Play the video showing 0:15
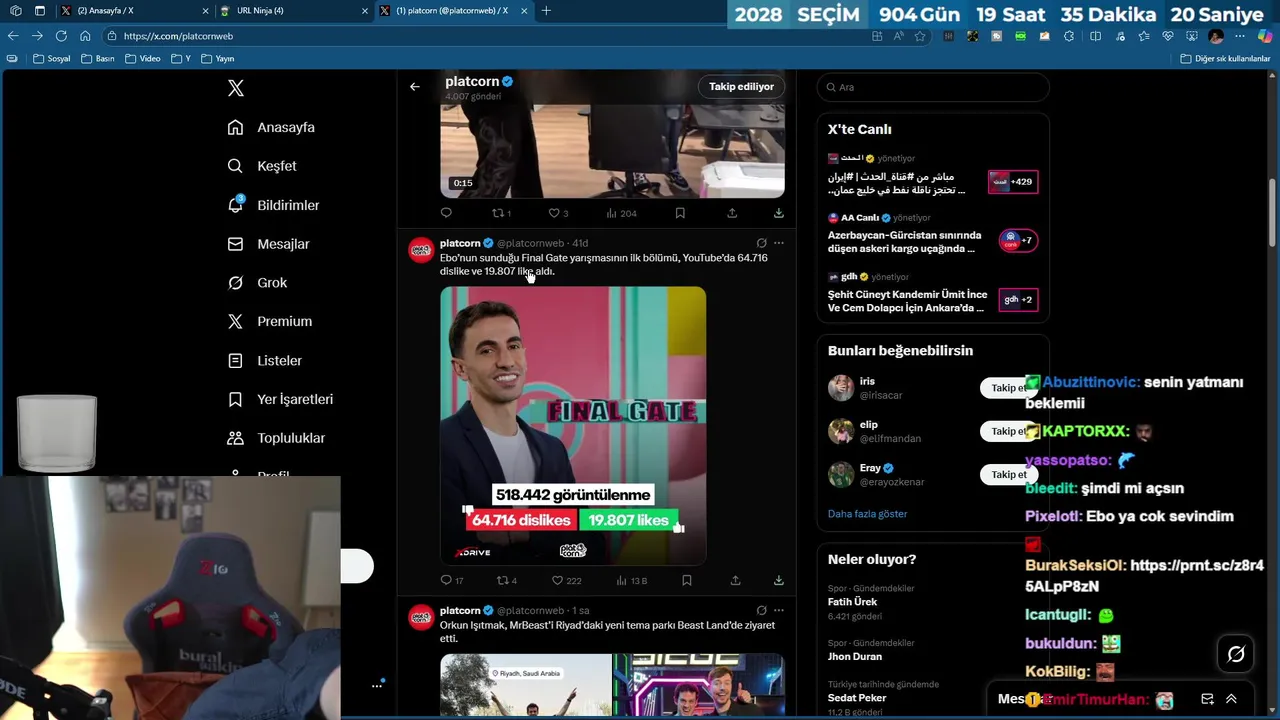Viewport: 1280px width, 720px height. pos(612,150)
